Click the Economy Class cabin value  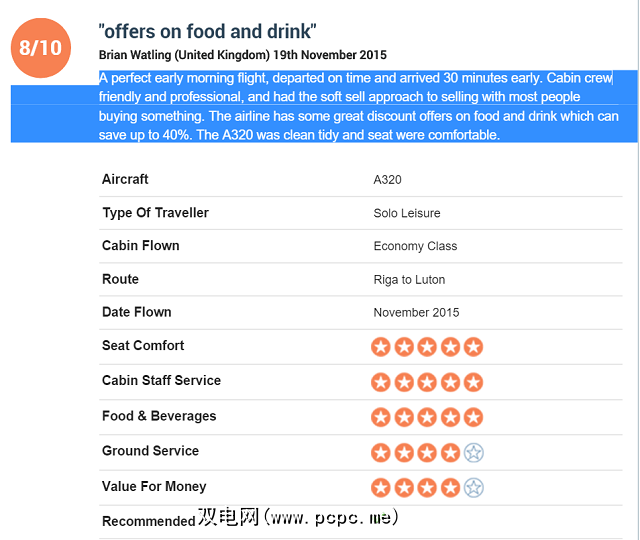coord(415,246)
